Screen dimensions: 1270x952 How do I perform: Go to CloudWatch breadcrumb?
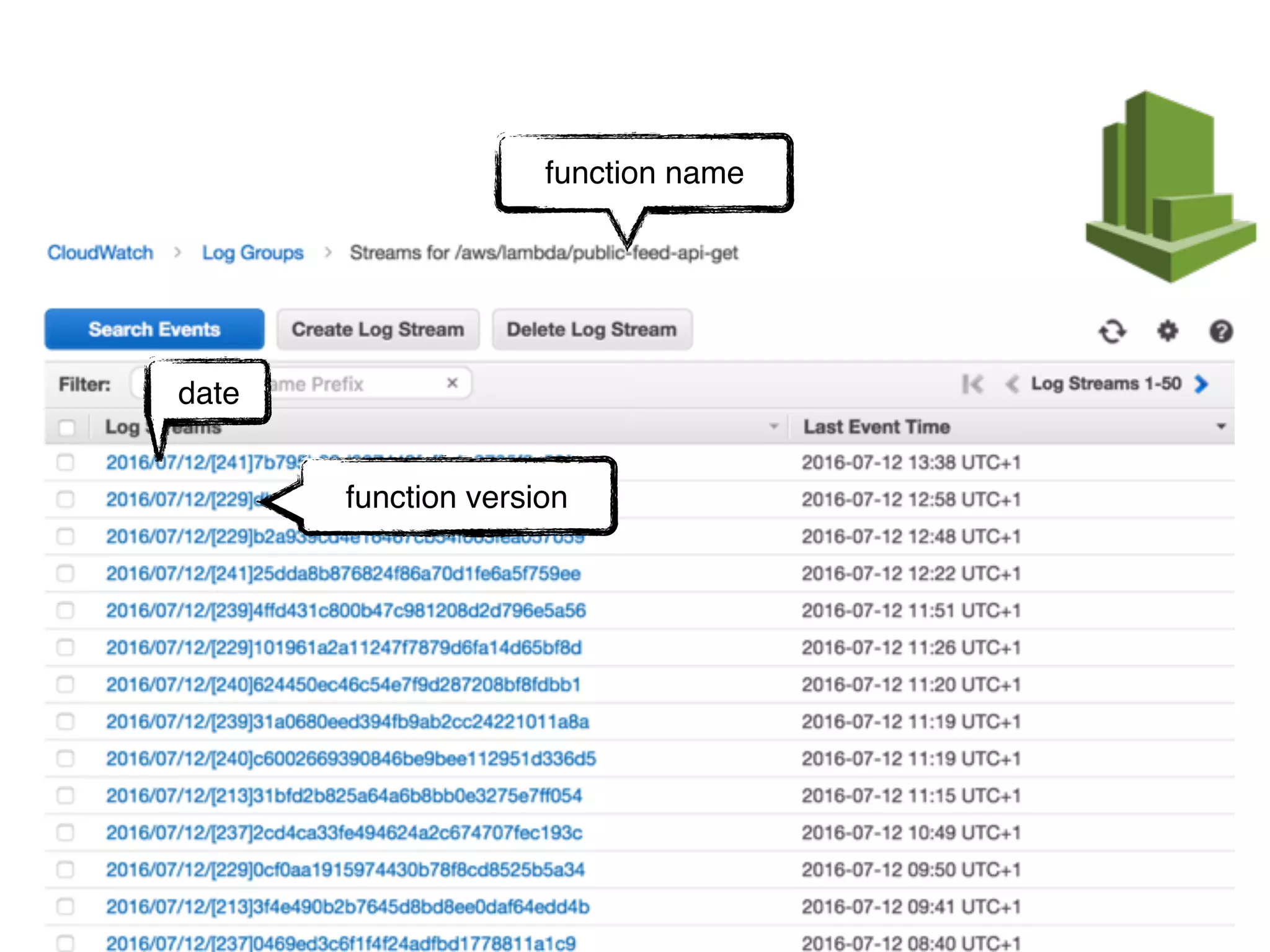pos(100,253)
